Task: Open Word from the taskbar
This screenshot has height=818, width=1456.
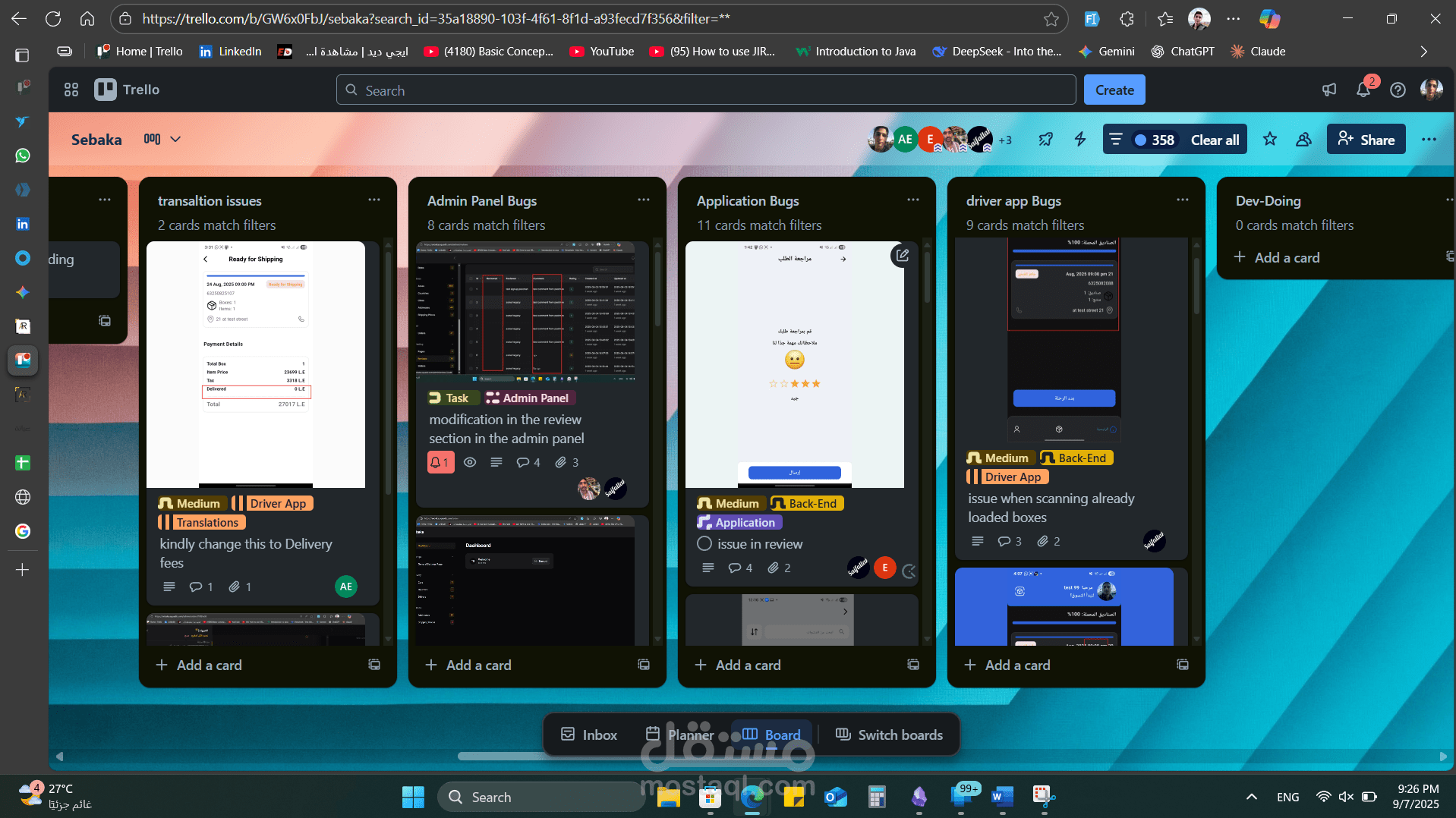Action: tap(1002, 797)
